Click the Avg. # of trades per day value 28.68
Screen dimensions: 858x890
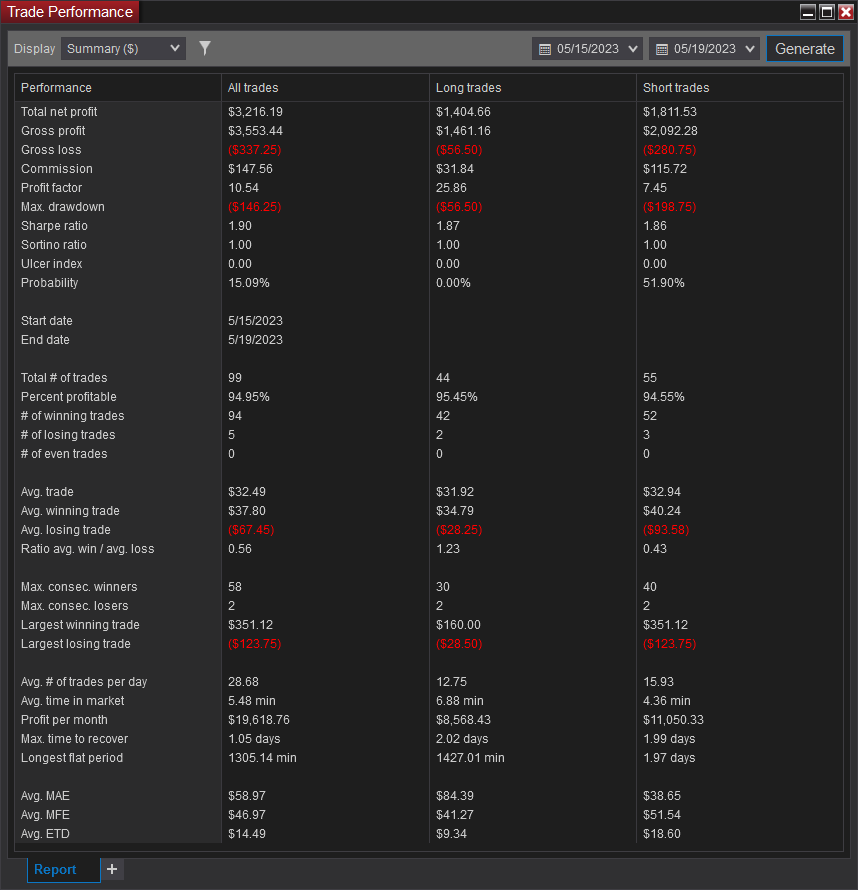pos(243,682)
